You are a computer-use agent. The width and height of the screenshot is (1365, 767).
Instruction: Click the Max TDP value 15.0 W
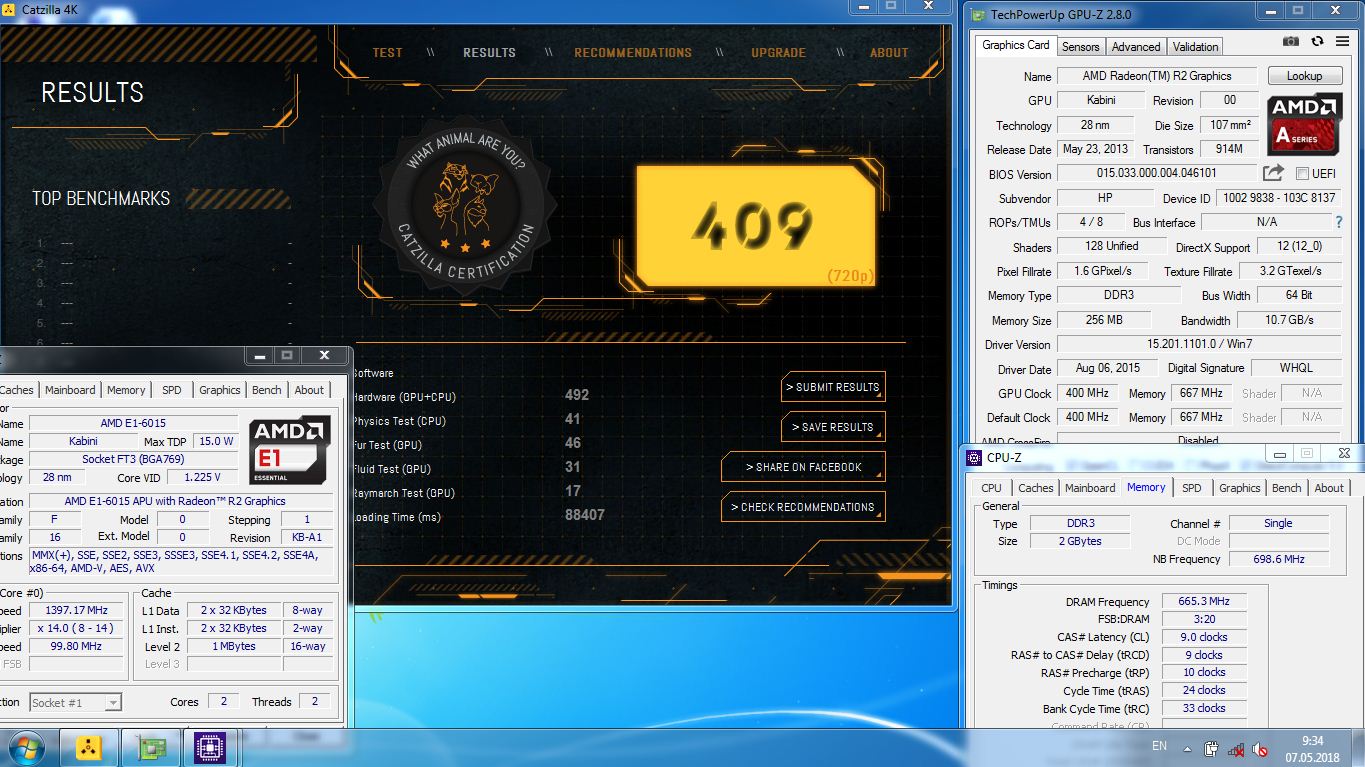215,441
